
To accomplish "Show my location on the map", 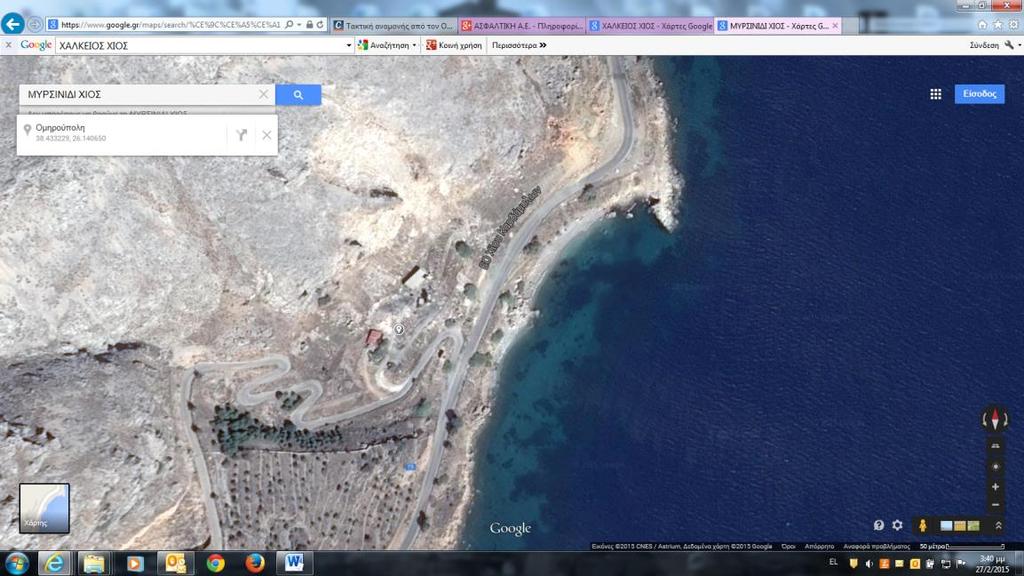I will [x=995, y=466].
